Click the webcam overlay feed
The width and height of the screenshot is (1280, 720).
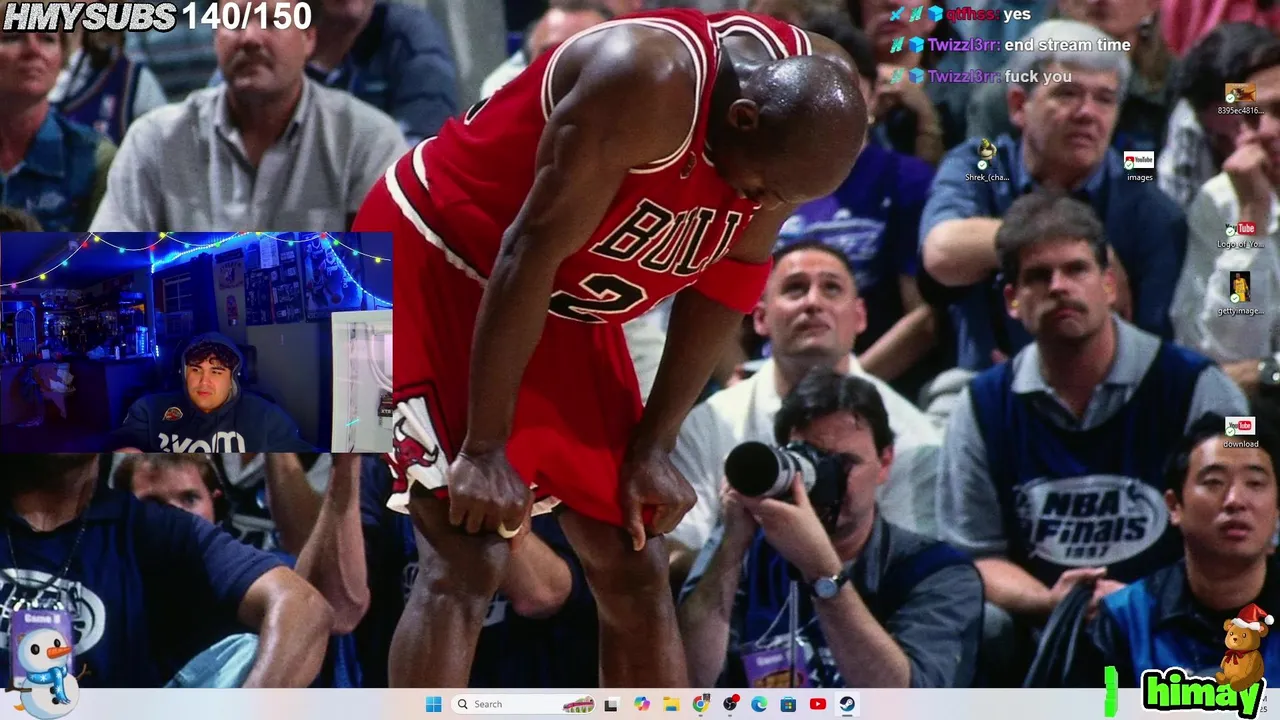(196, 343)
